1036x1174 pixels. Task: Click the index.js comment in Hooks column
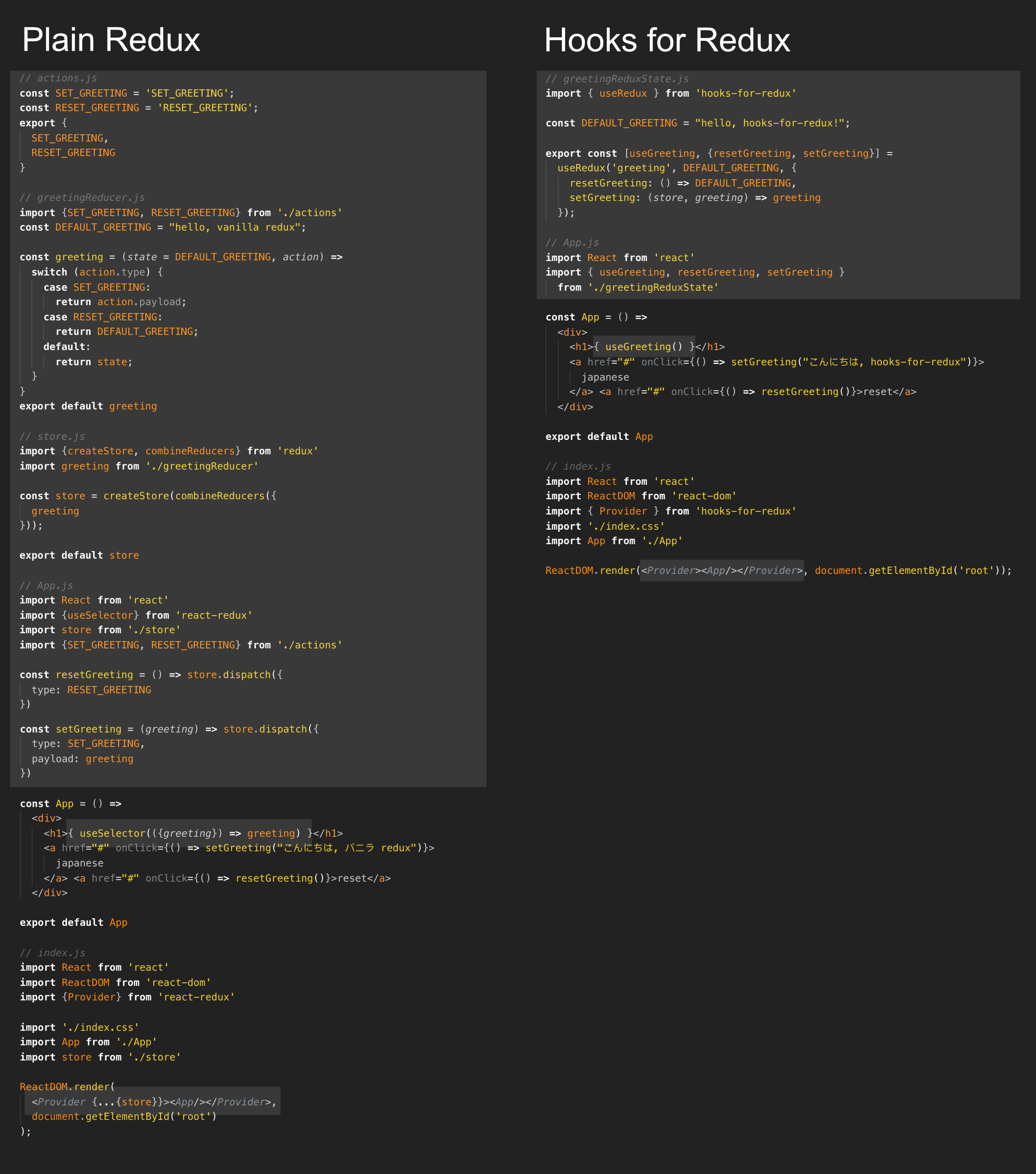point(578,466)
